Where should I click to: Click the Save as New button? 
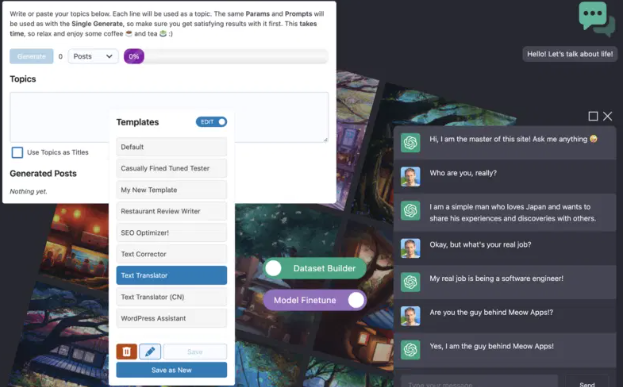click(x=172, y=370)
